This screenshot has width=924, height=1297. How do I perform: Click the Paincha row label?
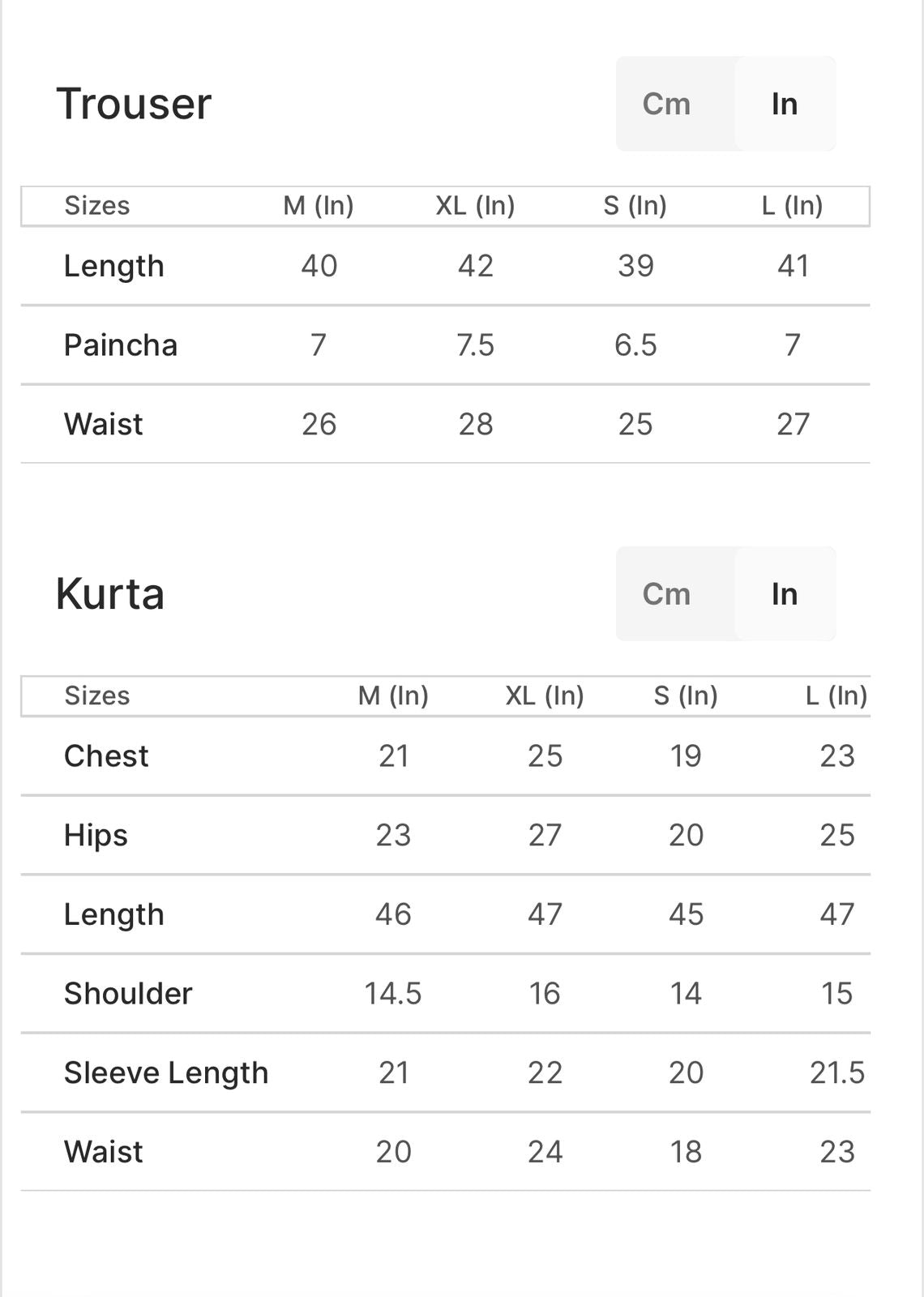tap(121, 345)
